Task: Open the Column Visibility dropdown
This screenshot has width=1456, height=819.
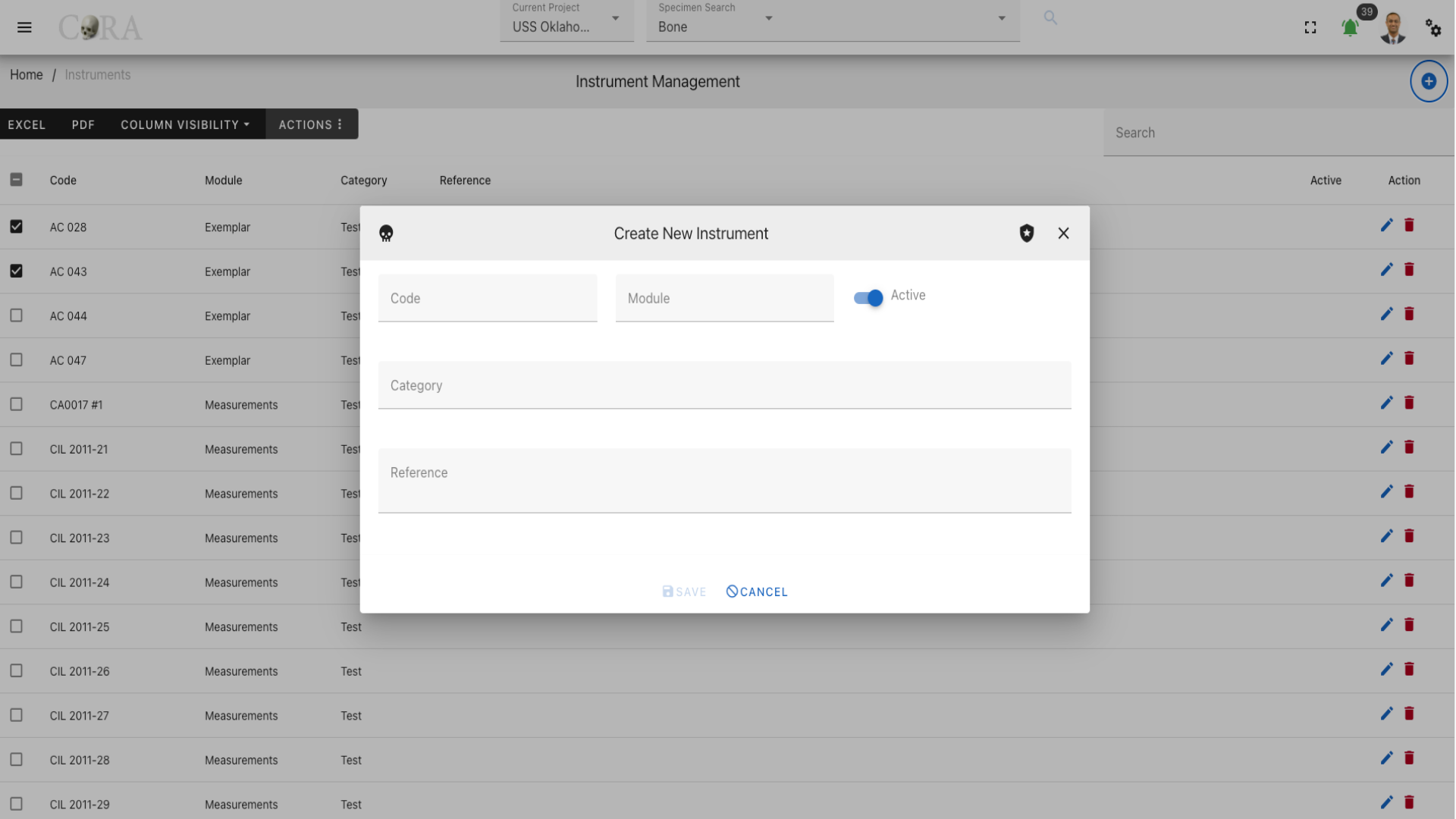Action: (185, 124)
